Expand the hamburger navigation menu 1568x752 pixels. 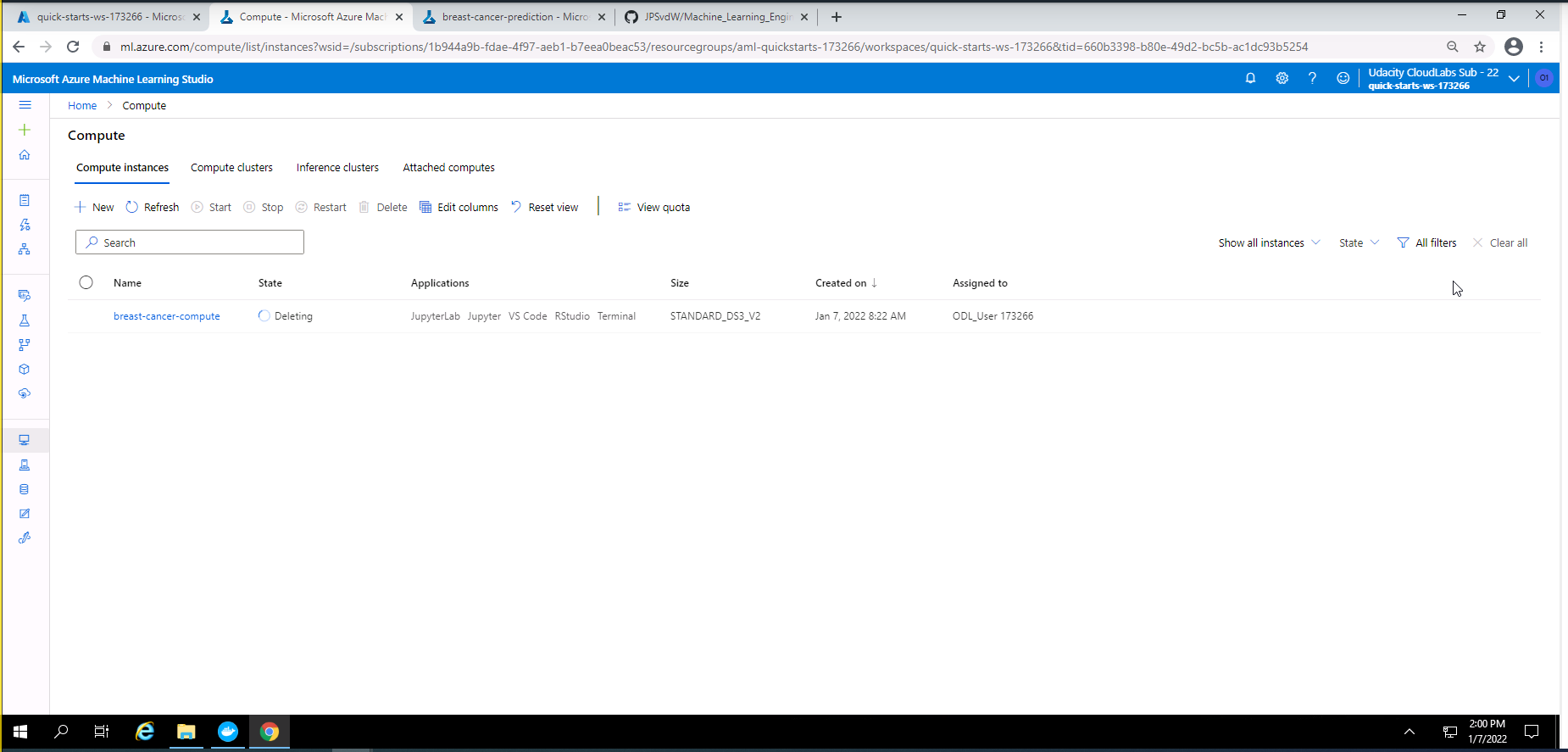25,105
